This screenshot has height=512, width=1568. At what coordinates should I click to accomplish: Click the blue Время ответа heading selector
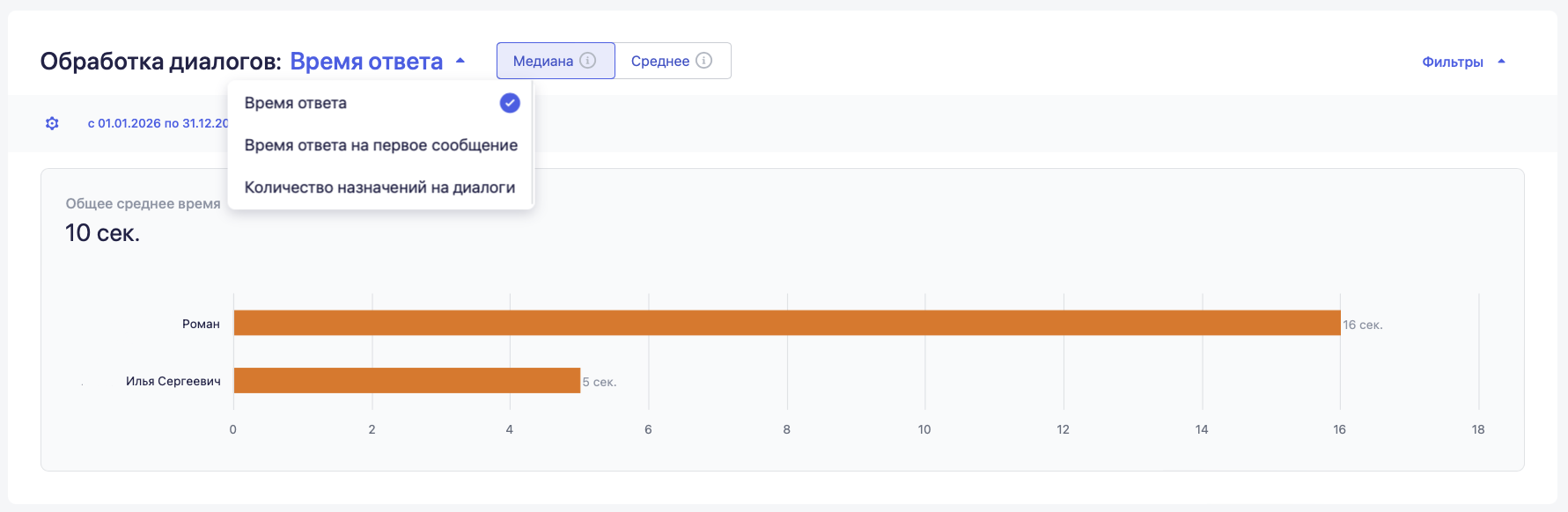[x=366, y=62]
